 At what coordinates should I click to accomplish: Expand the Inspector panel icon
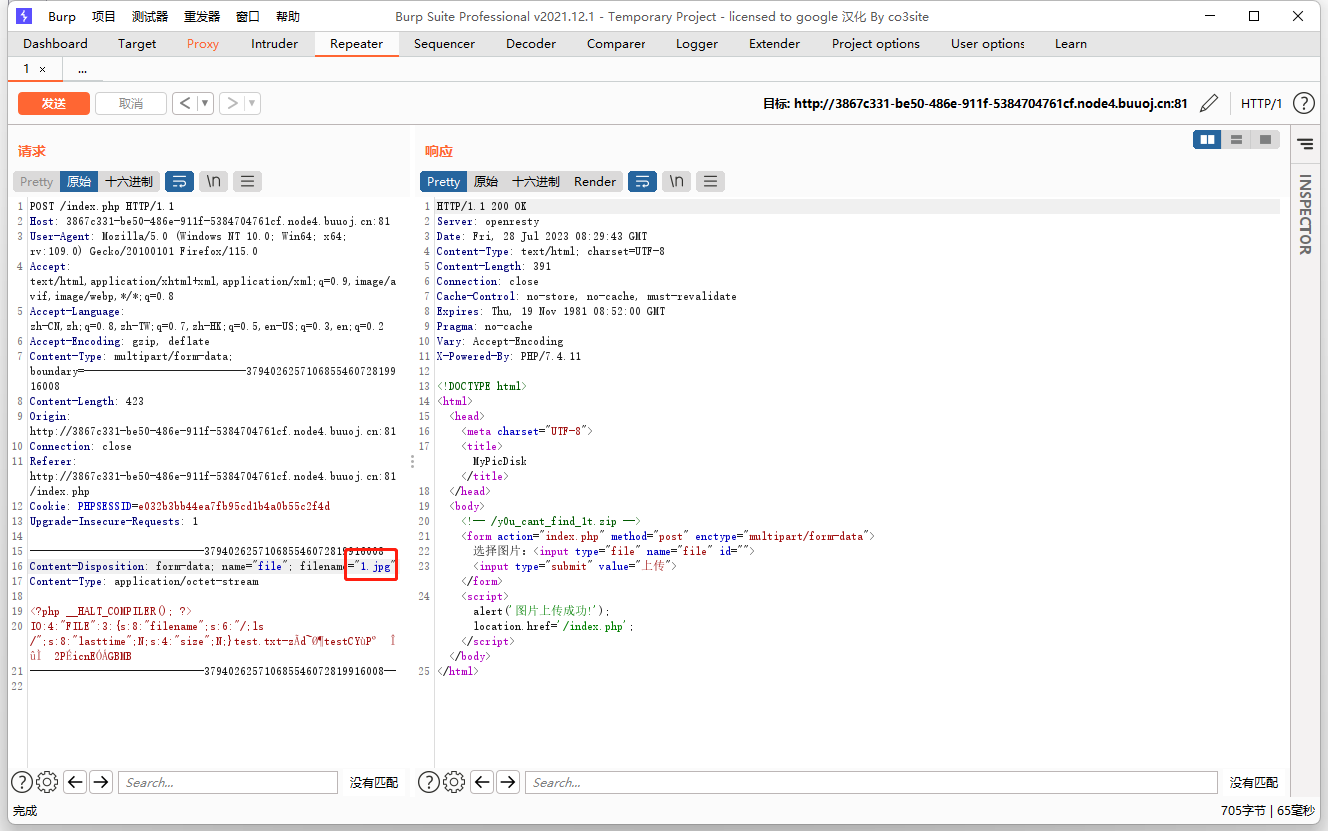click(1305, 145)
